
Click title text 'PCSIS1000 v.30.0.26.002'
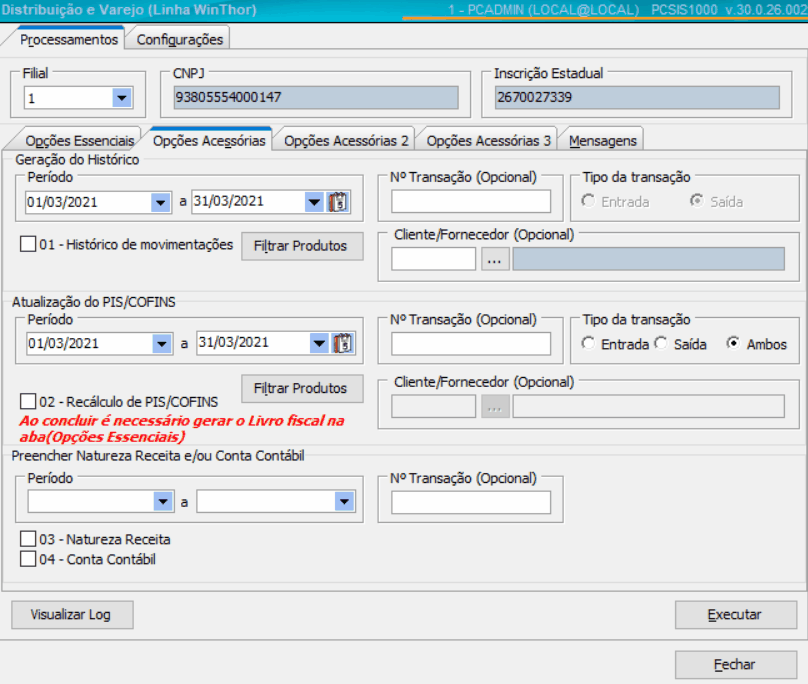click(729, 10)
